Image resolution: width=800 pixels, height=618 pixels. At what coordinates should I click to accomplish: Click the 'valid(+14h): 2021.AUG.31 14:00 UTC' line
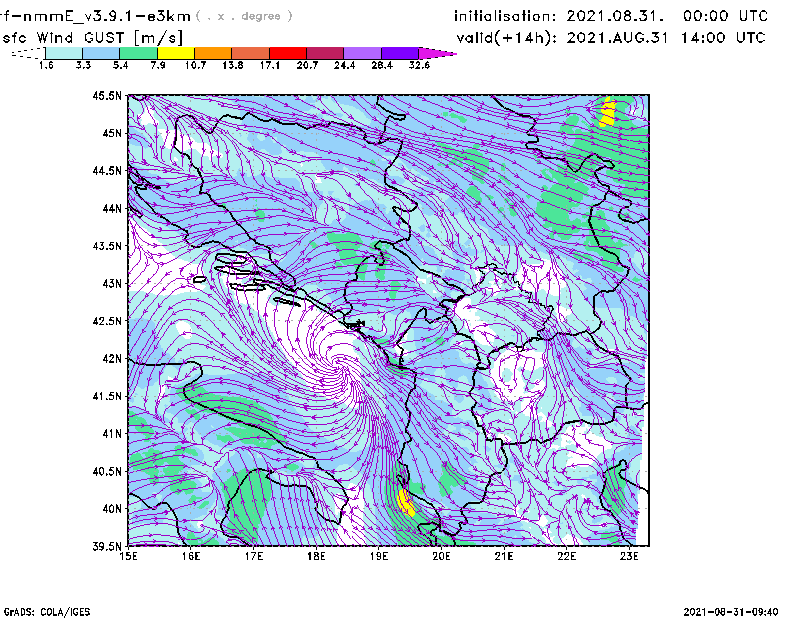click(x=611, y=38)
